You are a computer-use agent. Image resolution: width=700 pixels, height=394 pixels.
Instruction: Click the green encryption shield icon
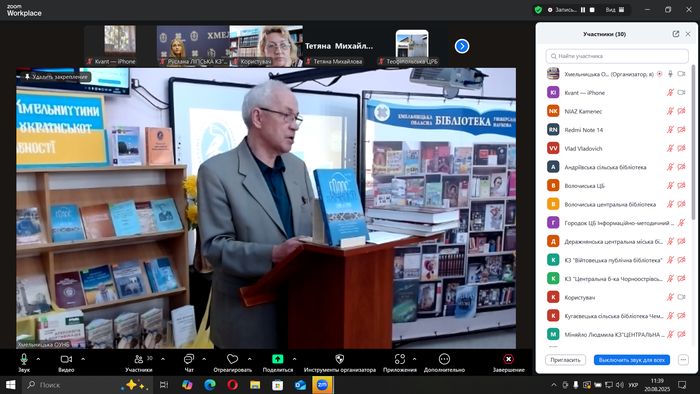point(538,9)
